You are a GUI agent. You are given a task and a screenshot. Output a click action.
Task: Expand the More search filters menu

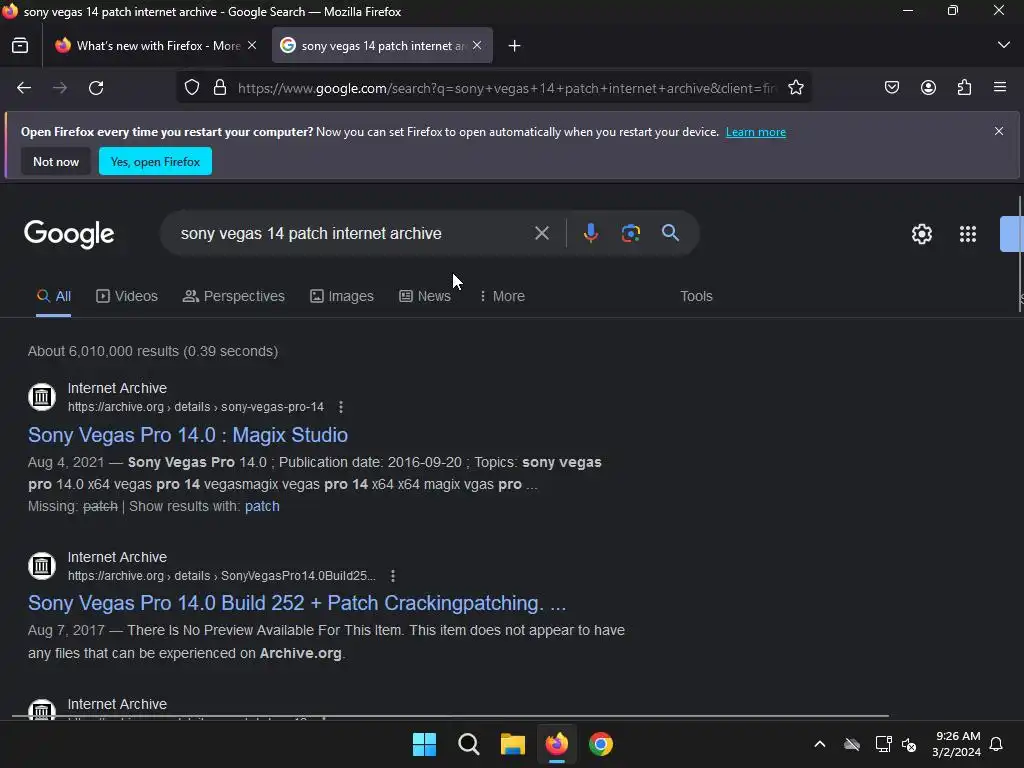[x=502, y=296]
